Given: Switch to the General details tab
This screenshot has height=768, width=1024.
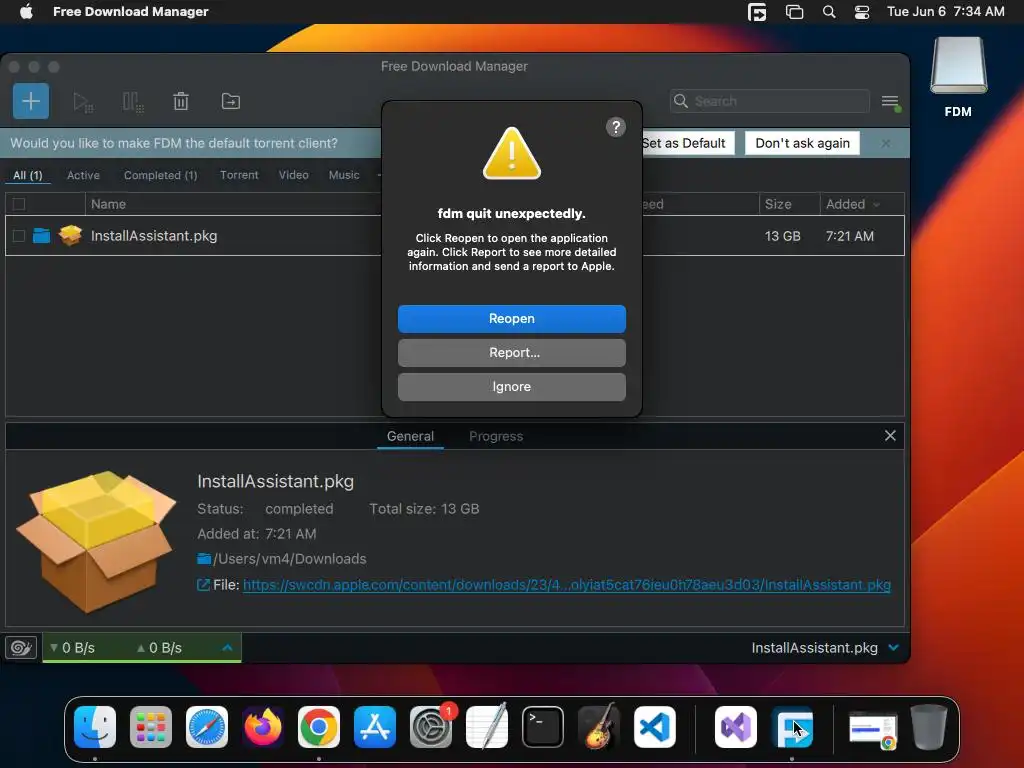Looking at the screenshot, I should (x=410, y=436).
